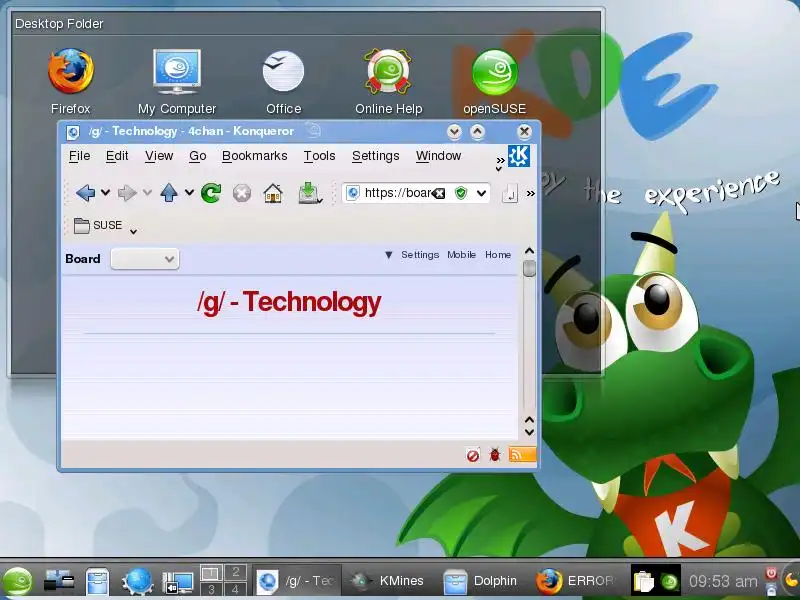Click the URL location input field

pos(396,193)
